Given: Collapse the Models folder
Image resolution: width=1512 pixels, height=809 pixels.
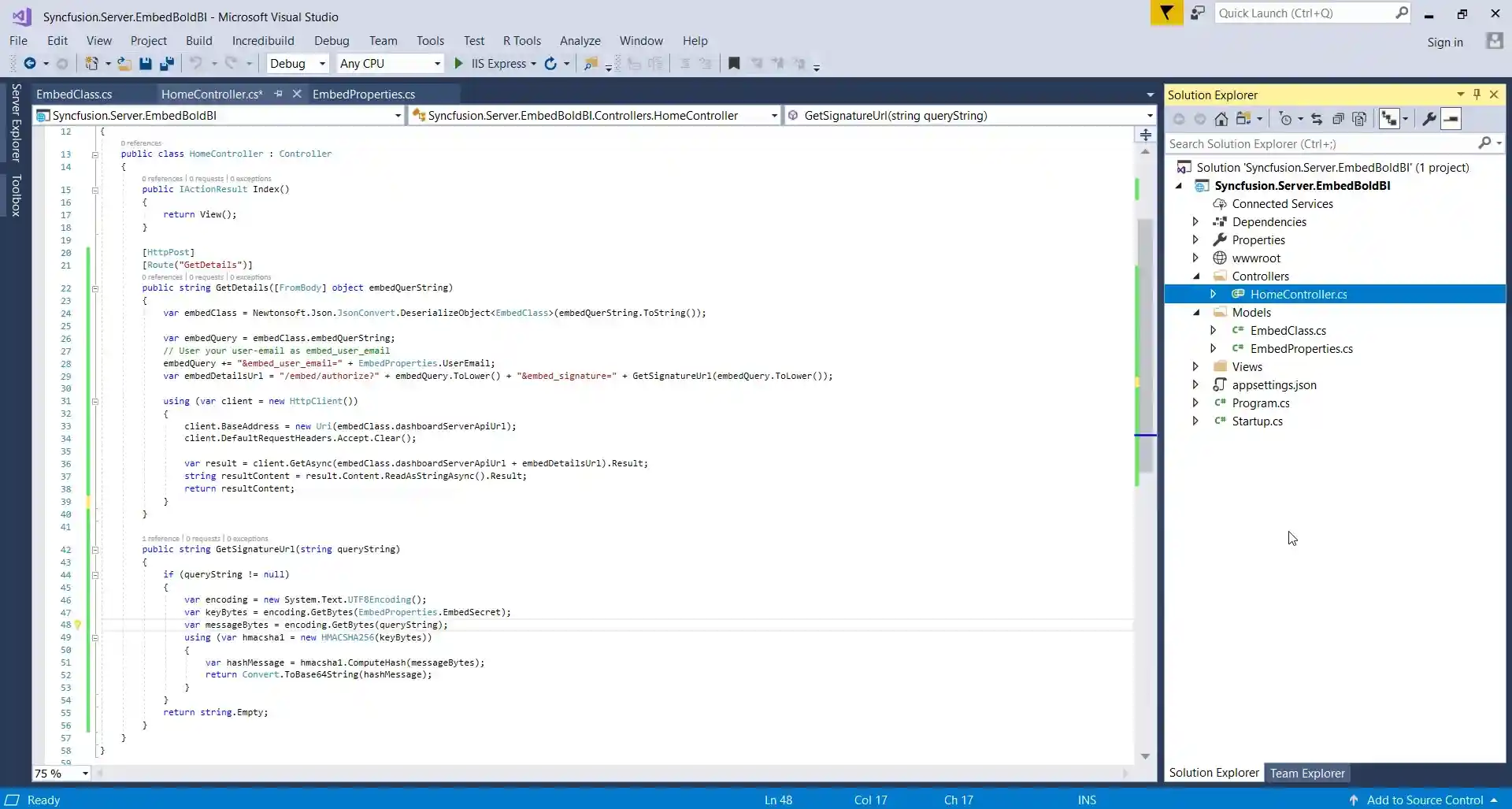Looking at the screenshot, I should pyautogui.click(x=1196, y=313).
